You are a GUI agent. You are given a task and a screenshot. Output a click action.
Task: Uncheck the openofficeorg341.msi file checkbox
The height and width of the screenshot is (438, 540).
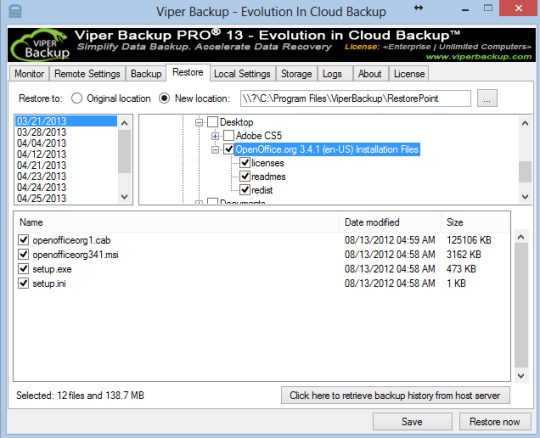pos(23,254)
